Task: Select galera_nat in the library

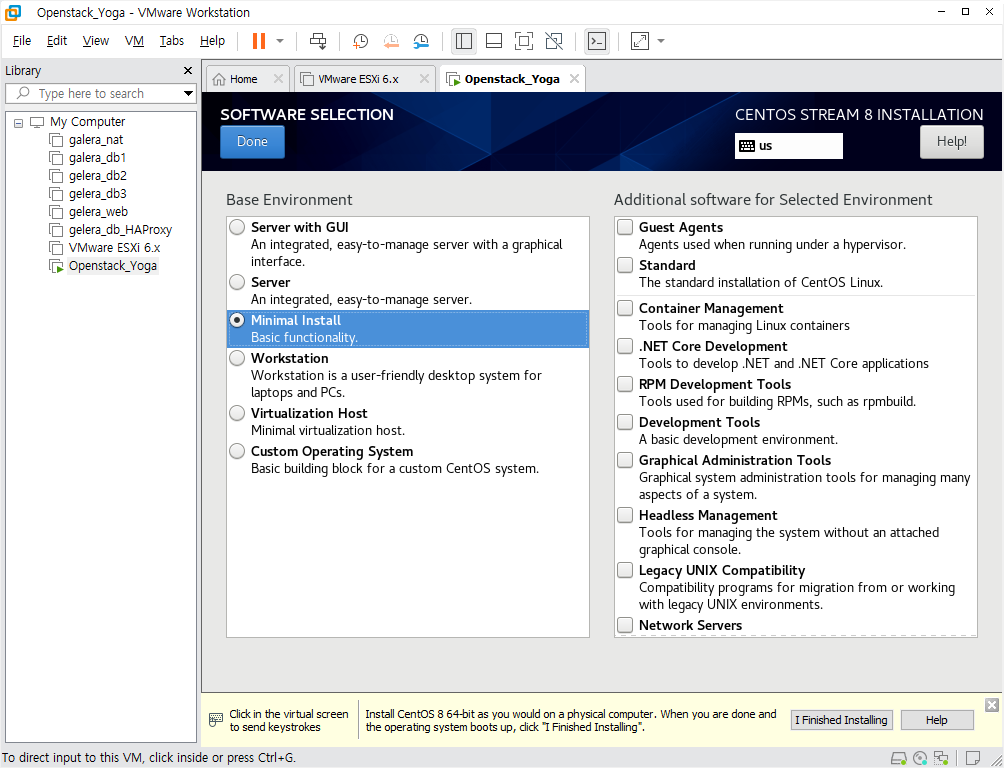Action: (95, 140)
